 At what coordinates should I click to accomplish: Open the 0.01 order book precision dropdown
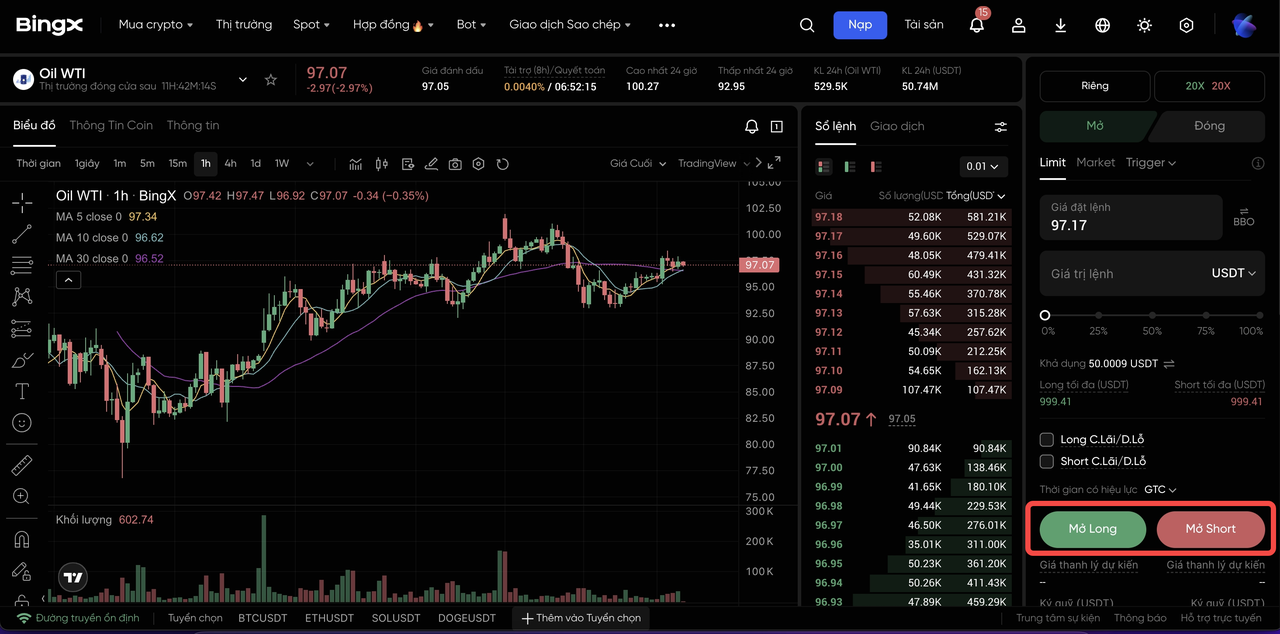coord(981,166)
